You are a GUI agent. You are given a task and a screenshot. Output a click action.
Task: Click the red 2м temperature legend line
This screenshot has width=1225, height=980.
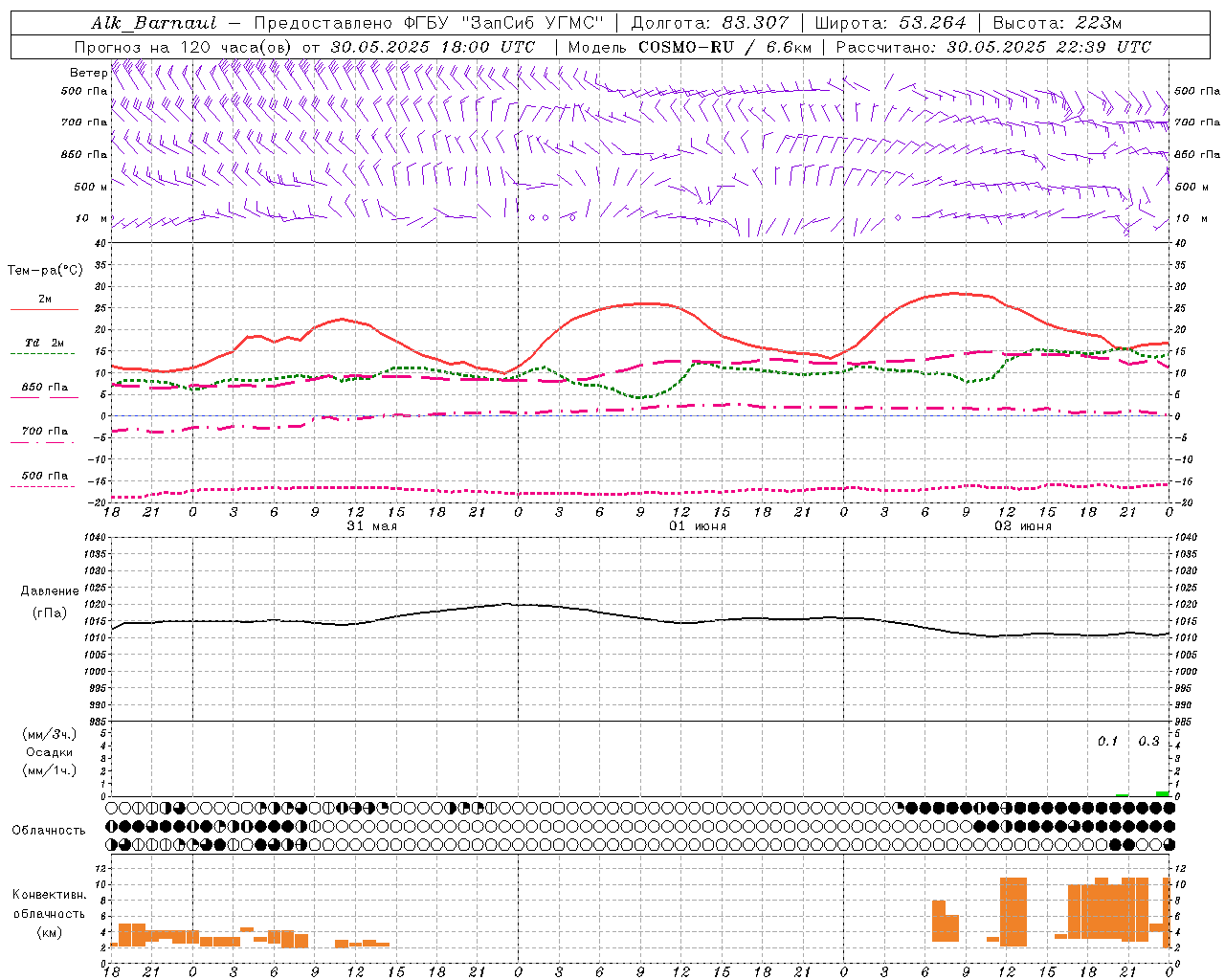(44, 309)
